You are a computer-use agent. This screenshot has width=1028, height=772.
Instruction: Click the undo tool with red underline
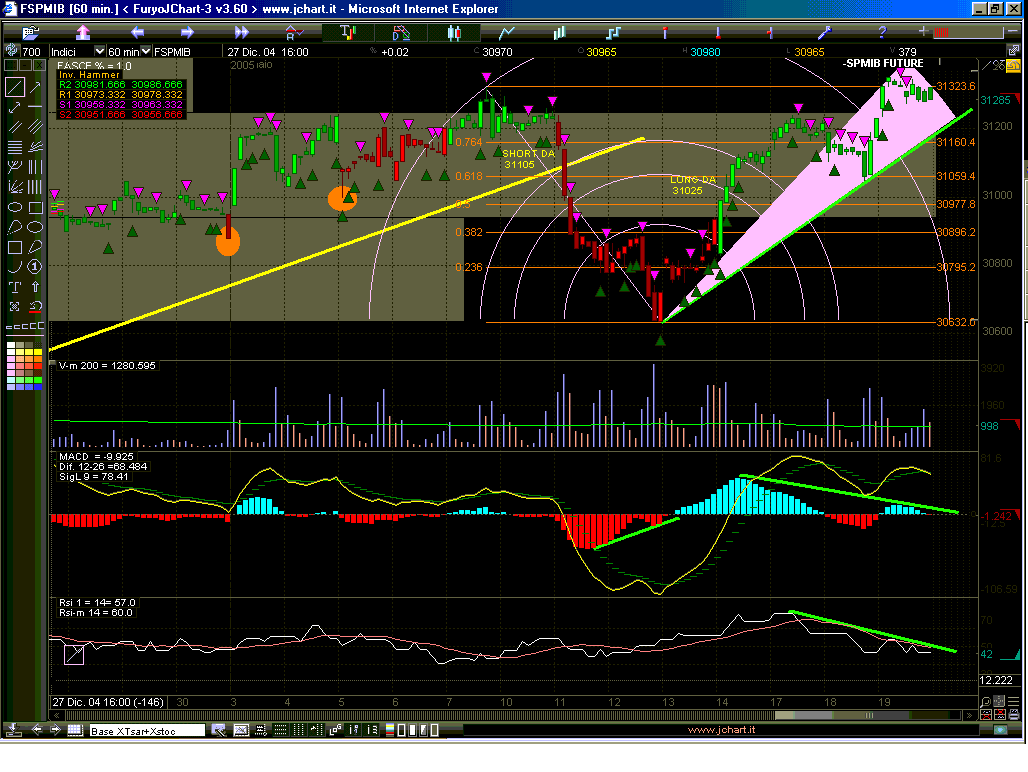click(35, 307)
